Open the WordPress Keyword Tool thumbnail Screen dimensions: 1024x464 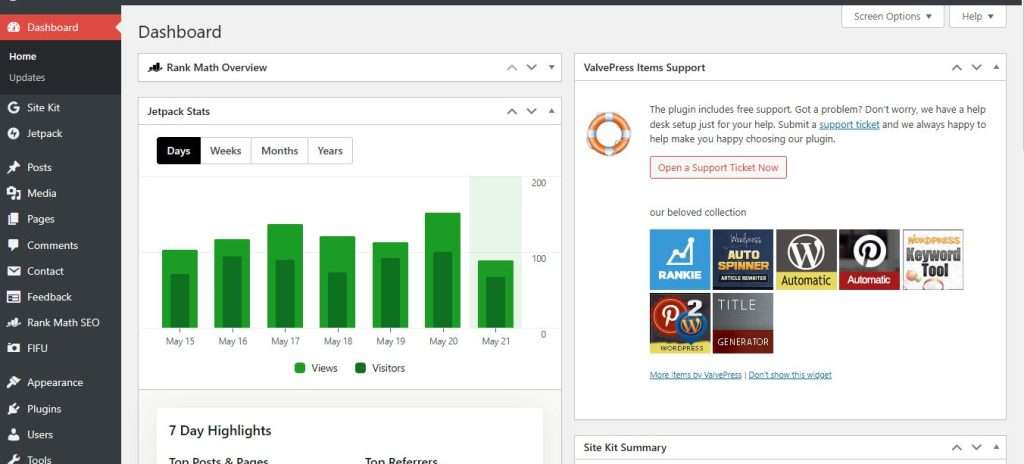coord(933,259)
